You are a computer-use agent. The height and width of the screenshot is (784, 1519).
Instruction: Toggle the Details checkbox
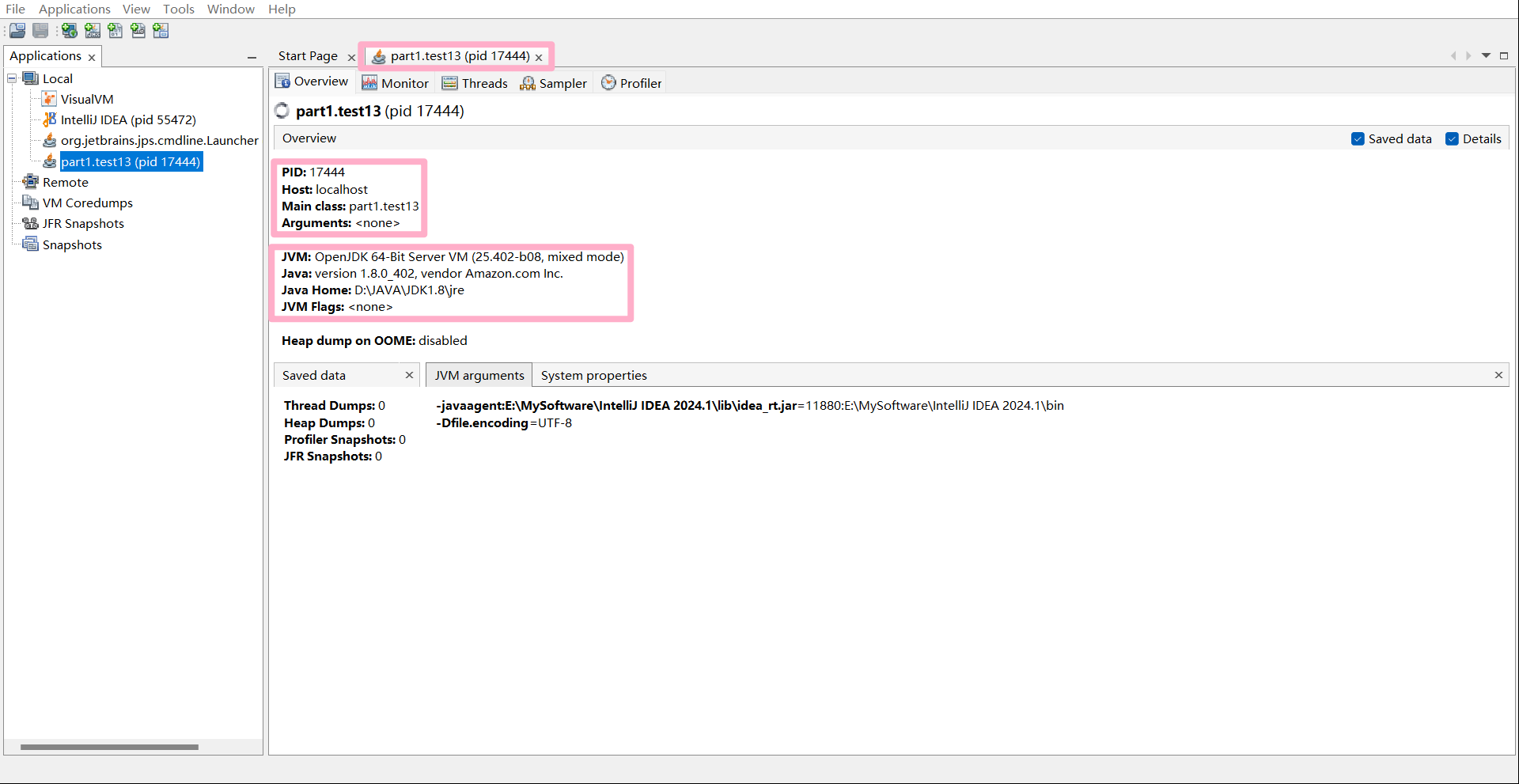(1452, 139)
